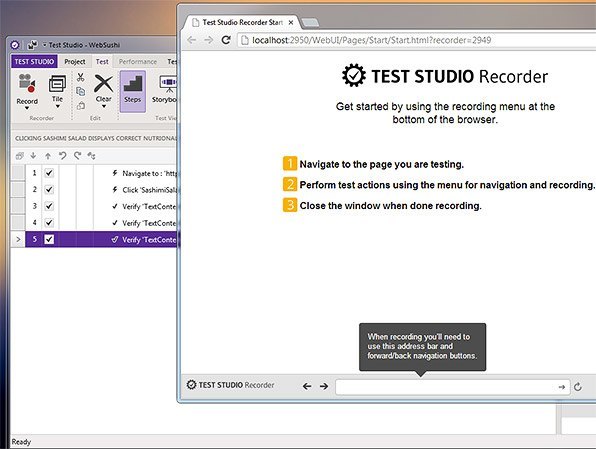Click the recorder bar back arrow
This screenshot has width=596, height=449.
point(307,386)
